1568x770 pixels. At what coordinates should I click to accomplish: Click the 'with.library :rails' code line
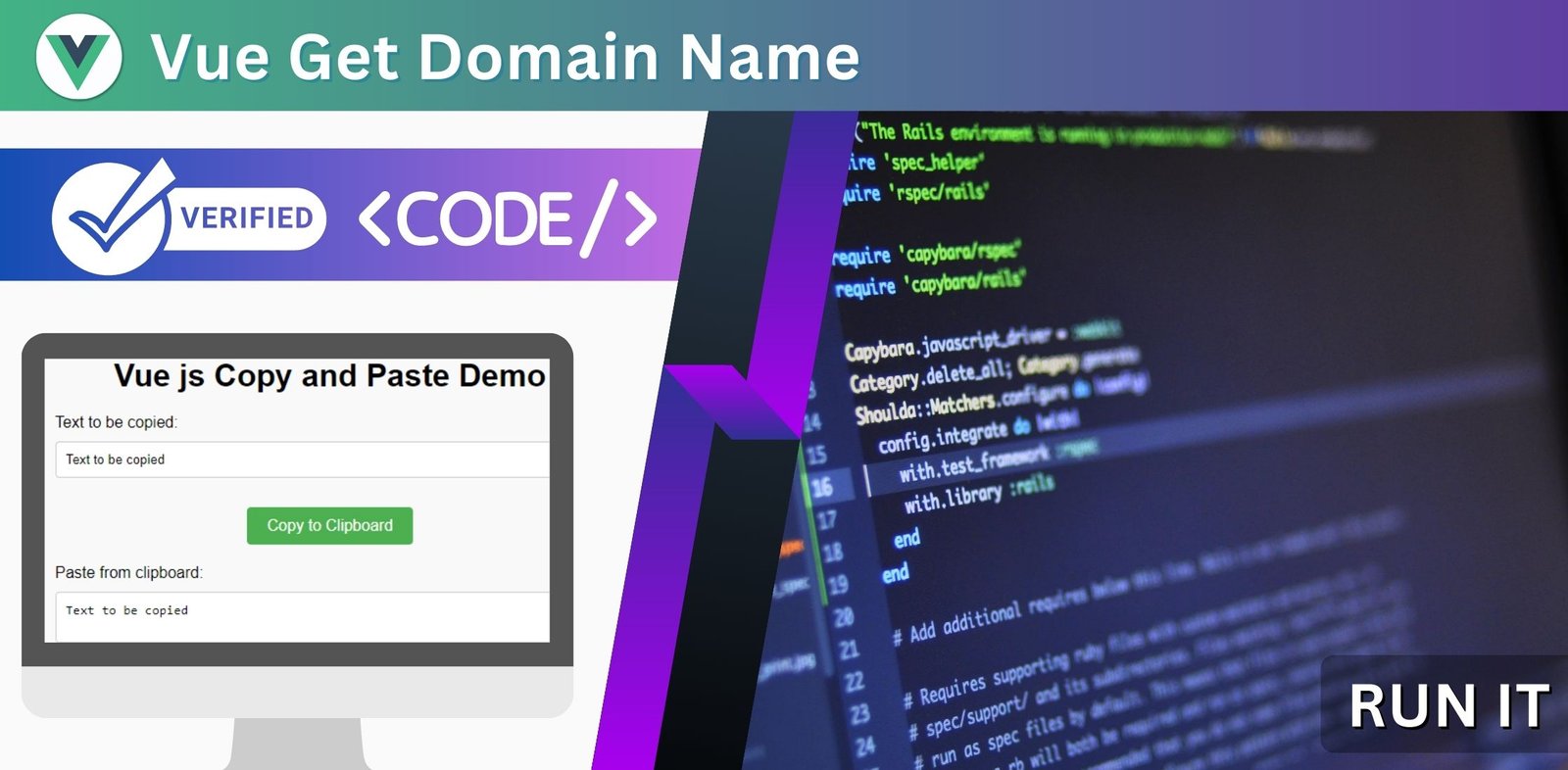click(978, 494)
